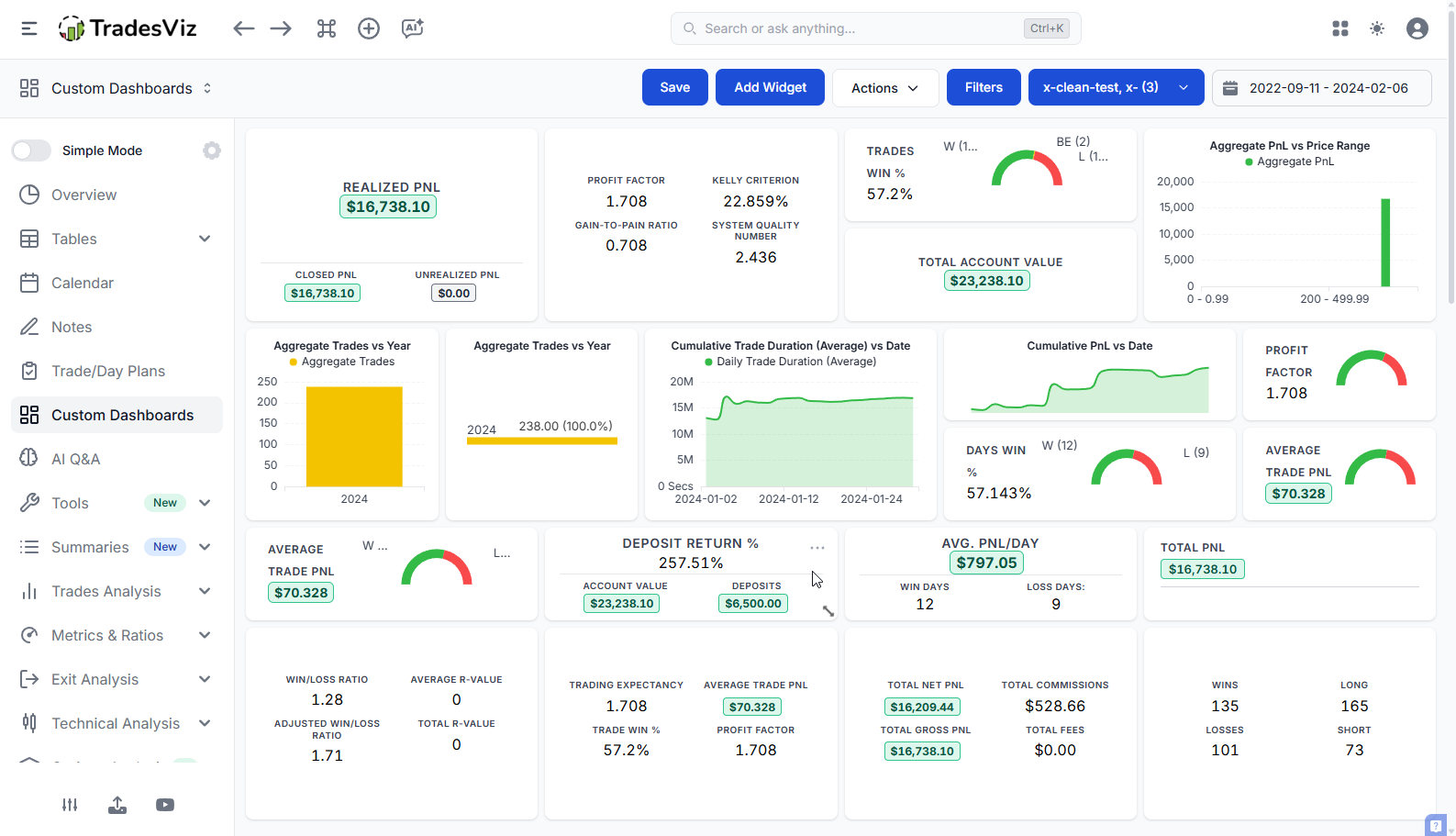Open the Actions dropdown

pos(884,88)
